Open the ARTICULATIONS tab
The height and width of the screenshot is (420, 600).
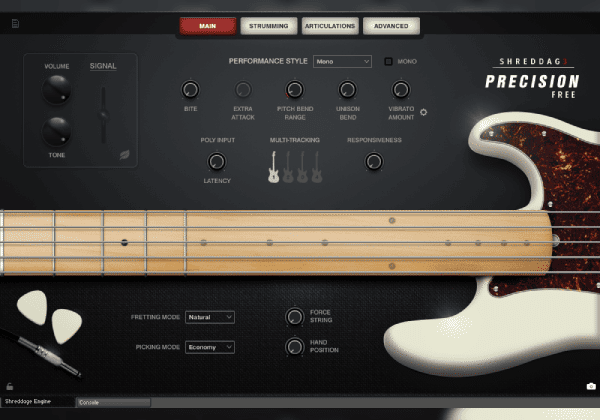tap(330, 26)
